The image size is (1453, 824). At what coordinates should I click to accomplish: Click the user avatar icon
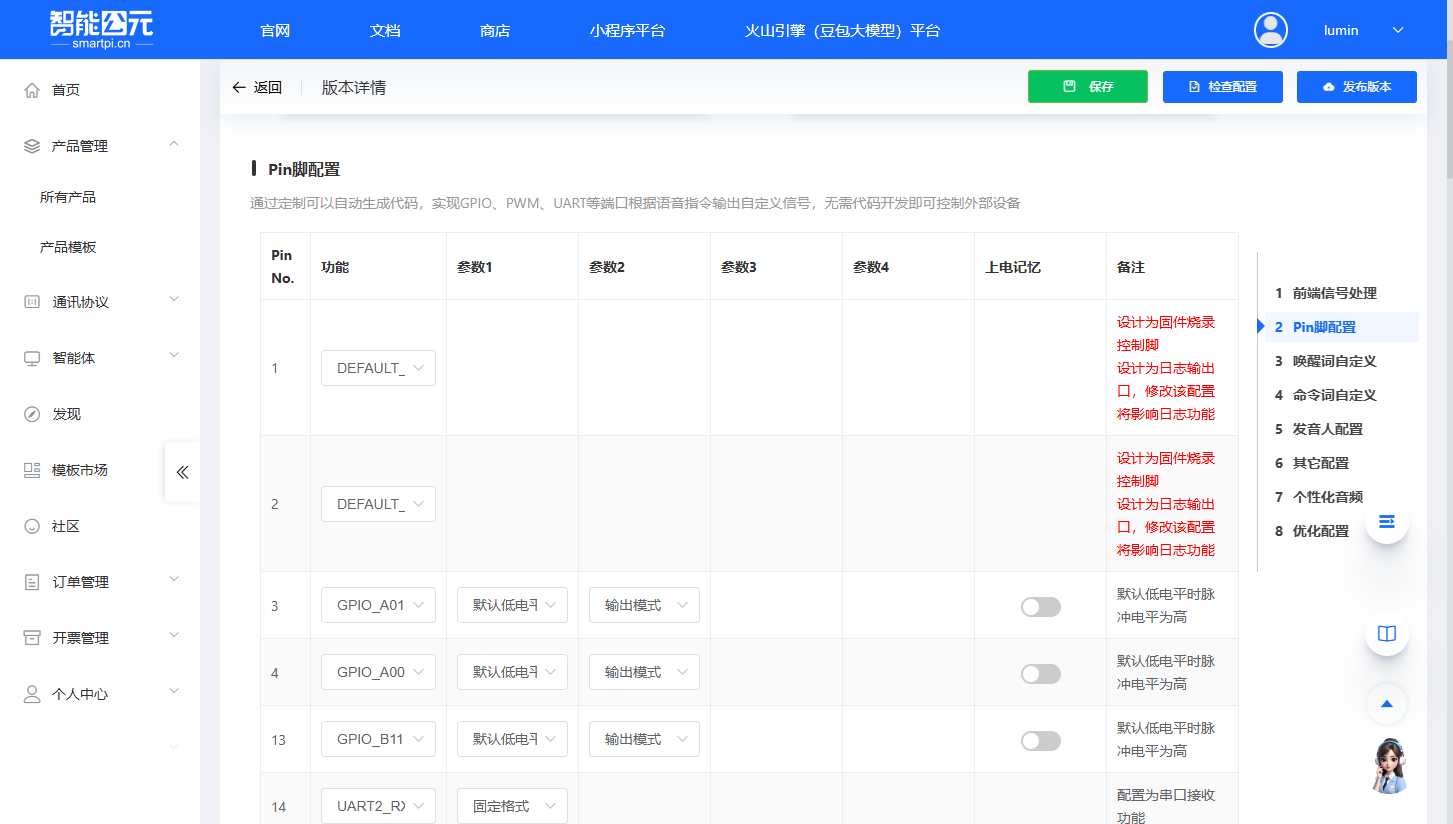point(1271,30)
